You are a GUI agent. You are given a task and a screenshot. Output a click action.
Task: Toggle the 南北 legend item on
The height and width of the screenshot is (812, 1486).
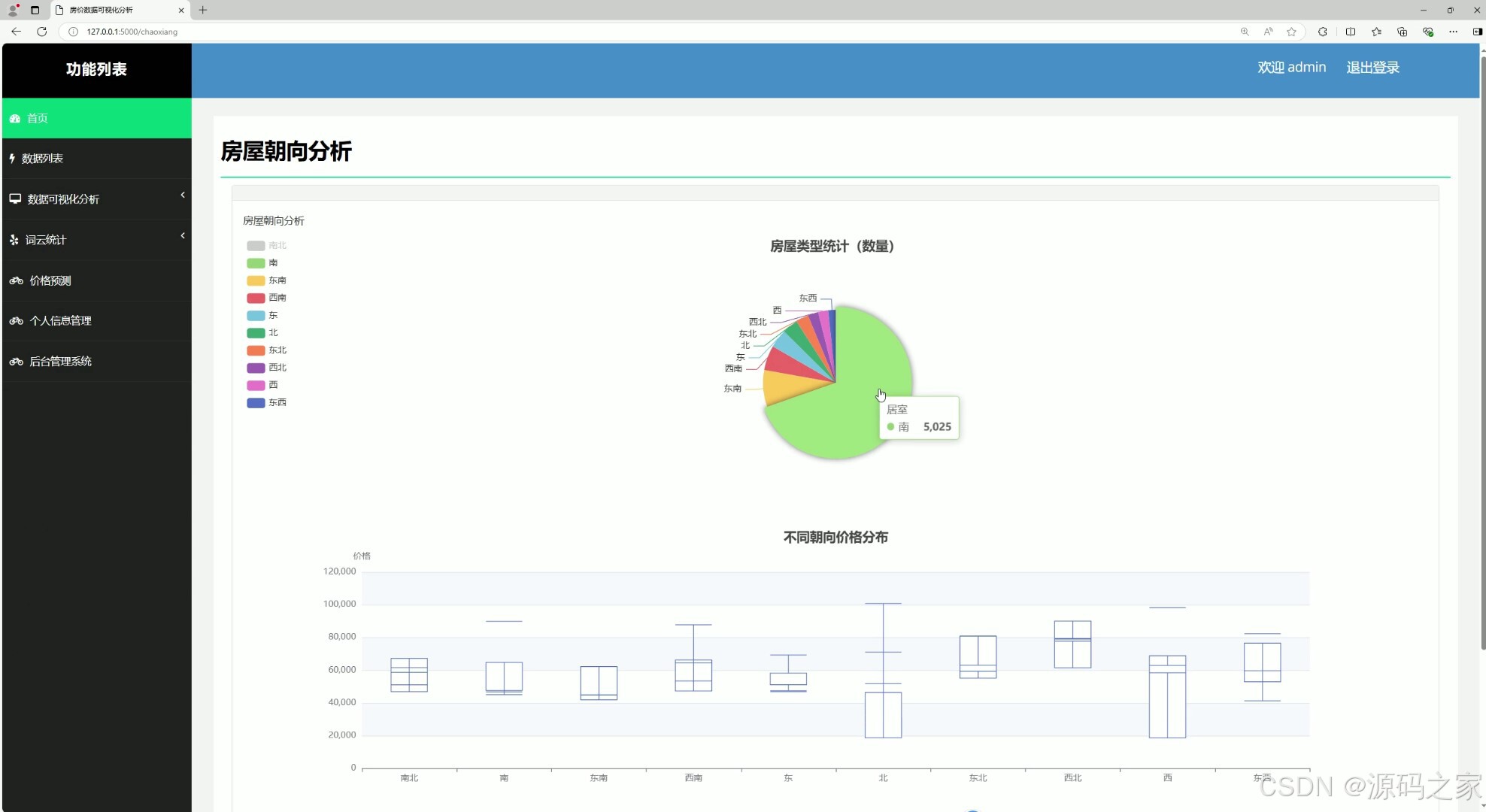pos(267,246)
